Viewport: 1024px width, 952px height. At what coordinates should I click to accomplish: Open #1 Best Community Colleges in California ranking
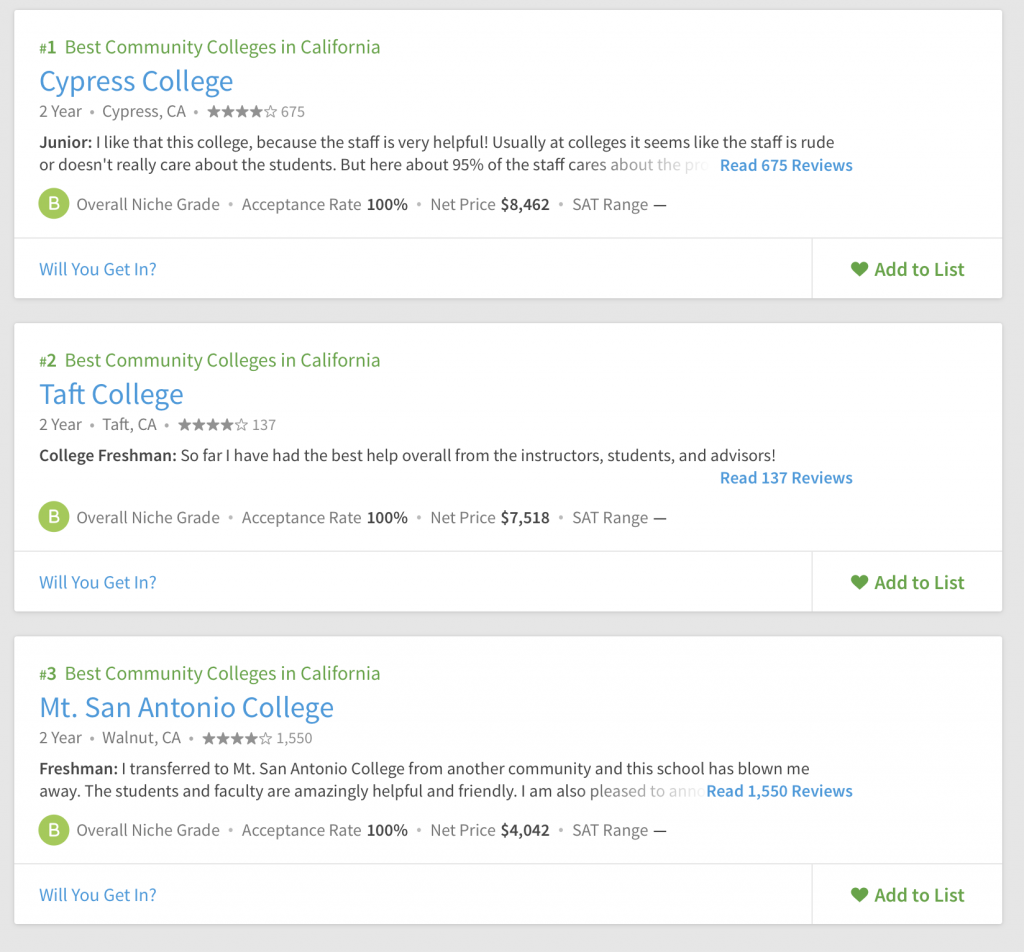click(210, 47)
